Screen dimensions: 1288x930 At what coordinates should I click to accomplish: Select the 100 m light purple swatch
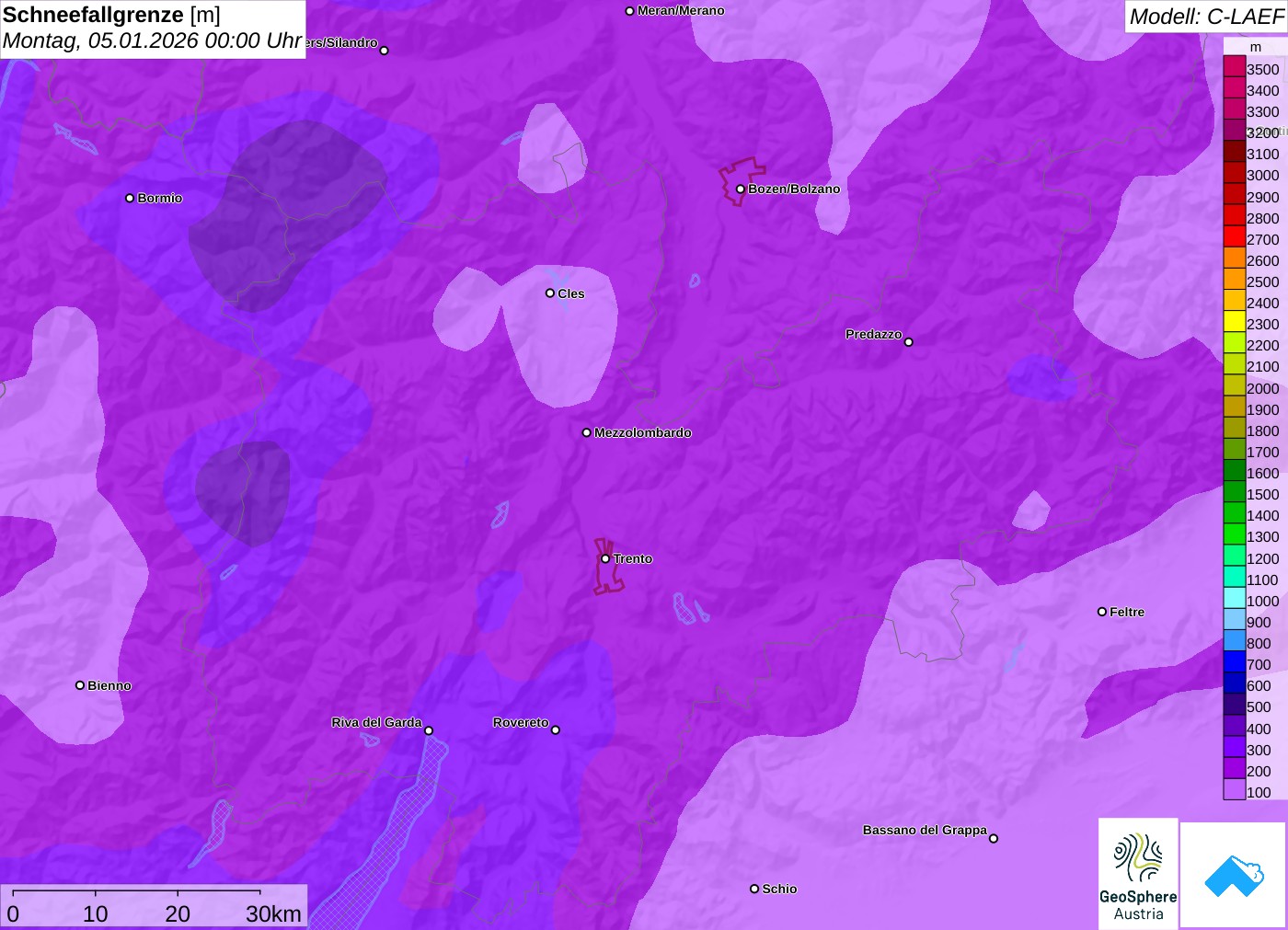click(x=1235, y=791)
